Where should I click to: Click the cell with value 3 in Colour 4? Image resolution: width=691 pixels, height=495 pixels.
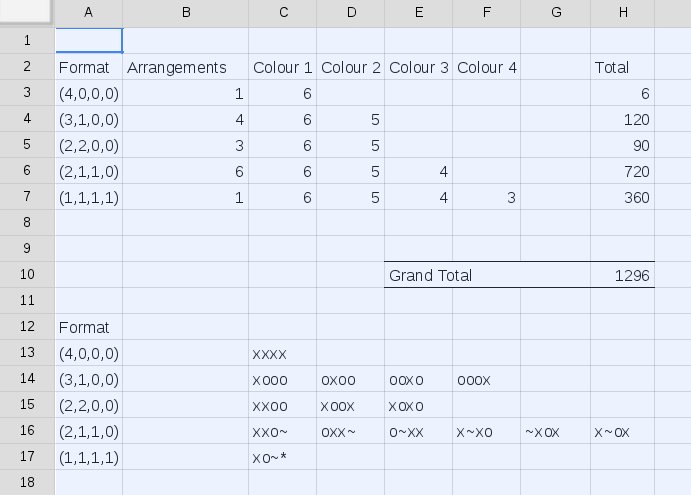click(x=487, y=197)
